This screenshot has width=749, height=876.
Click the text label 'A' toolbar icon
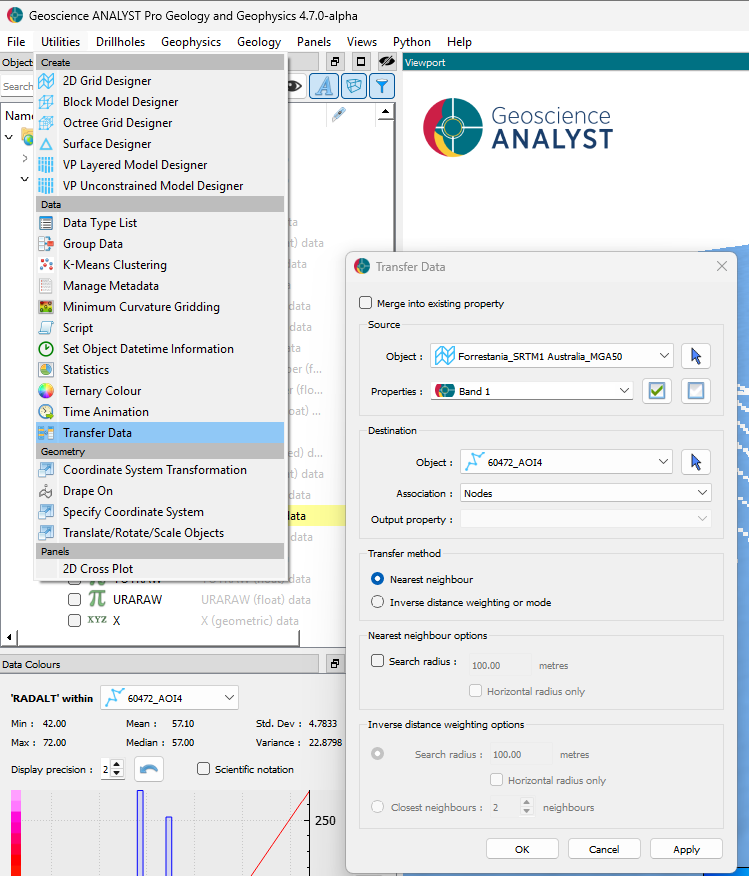coord(323,87)
